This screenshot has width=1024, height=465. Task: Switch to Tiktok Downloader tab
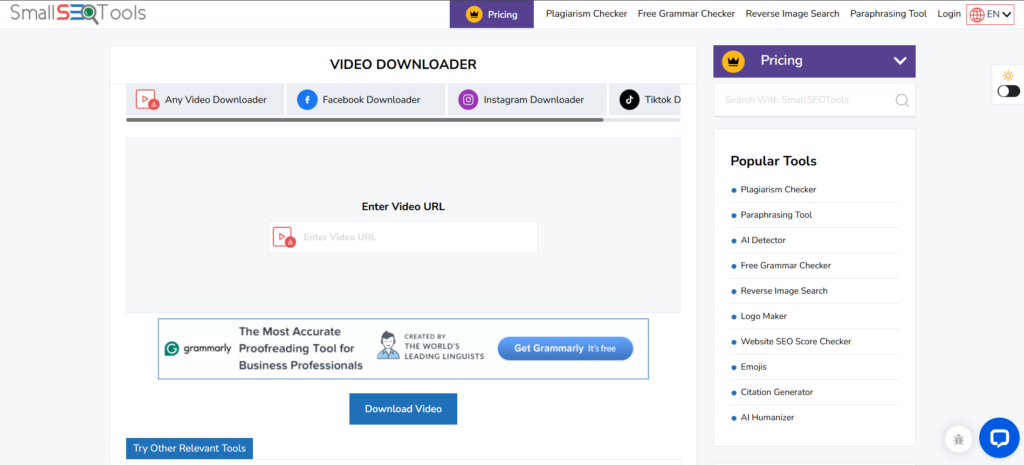point(645,100)
